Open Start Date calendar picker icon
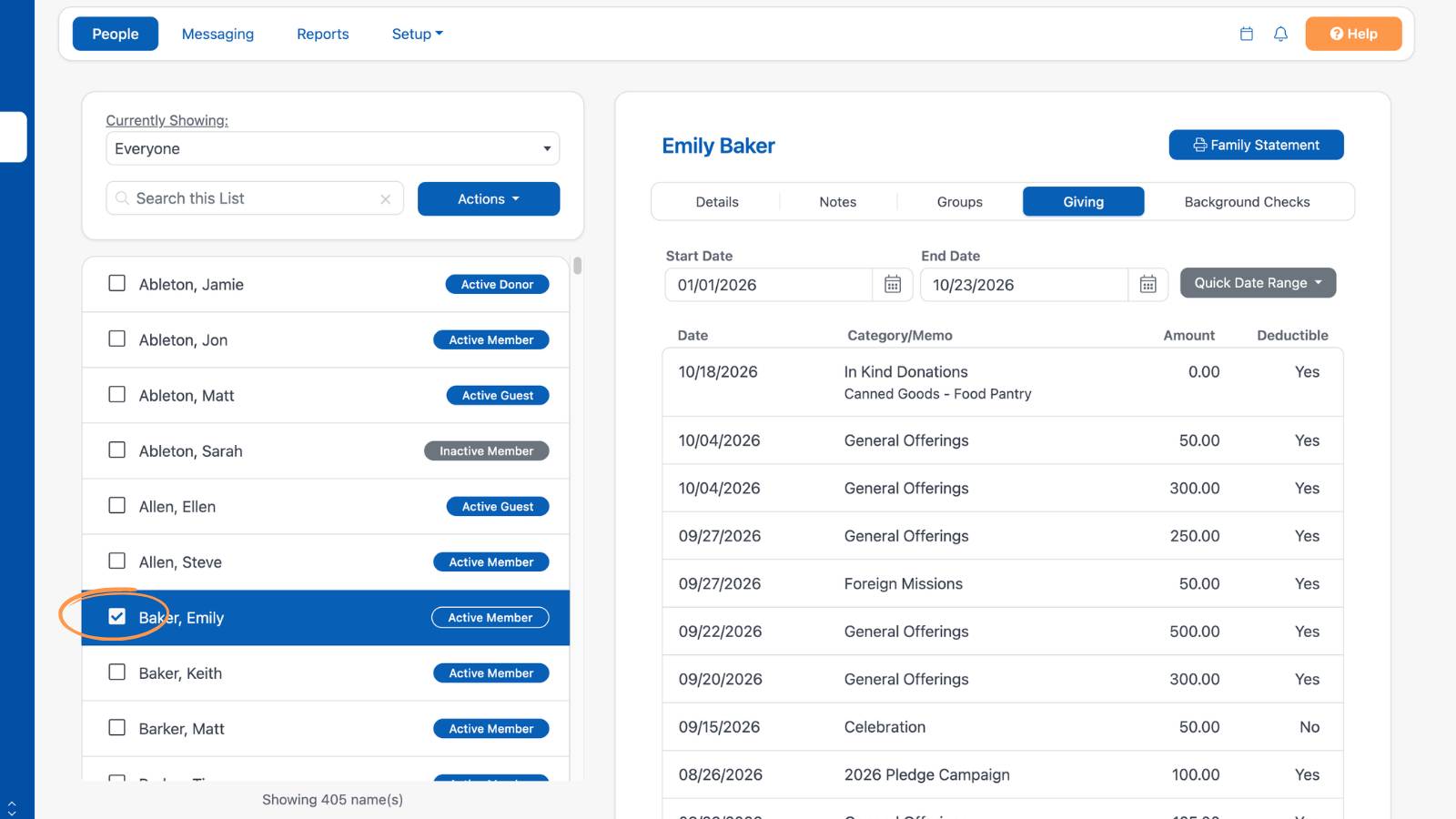This screenshot has width=1456, height=819. tap(893, 285)
